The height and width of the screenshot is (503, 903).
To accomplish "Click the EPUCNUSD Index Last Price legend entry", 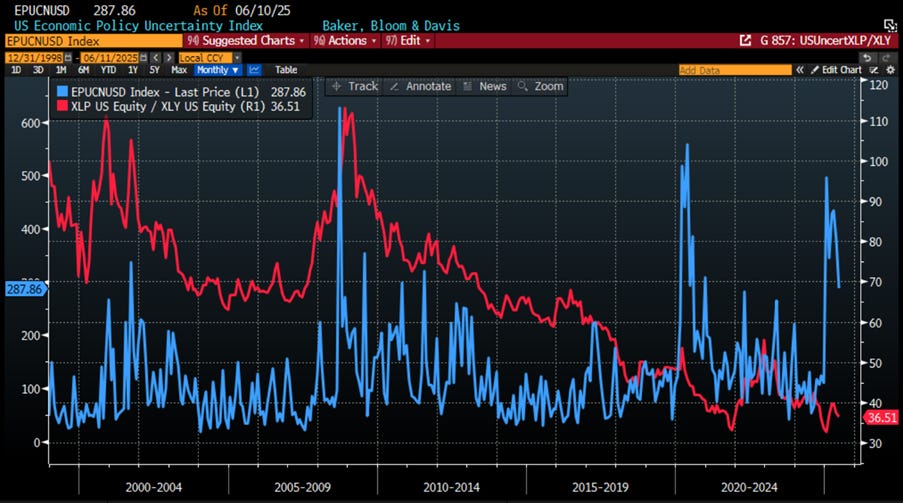I will coord(165,92).
